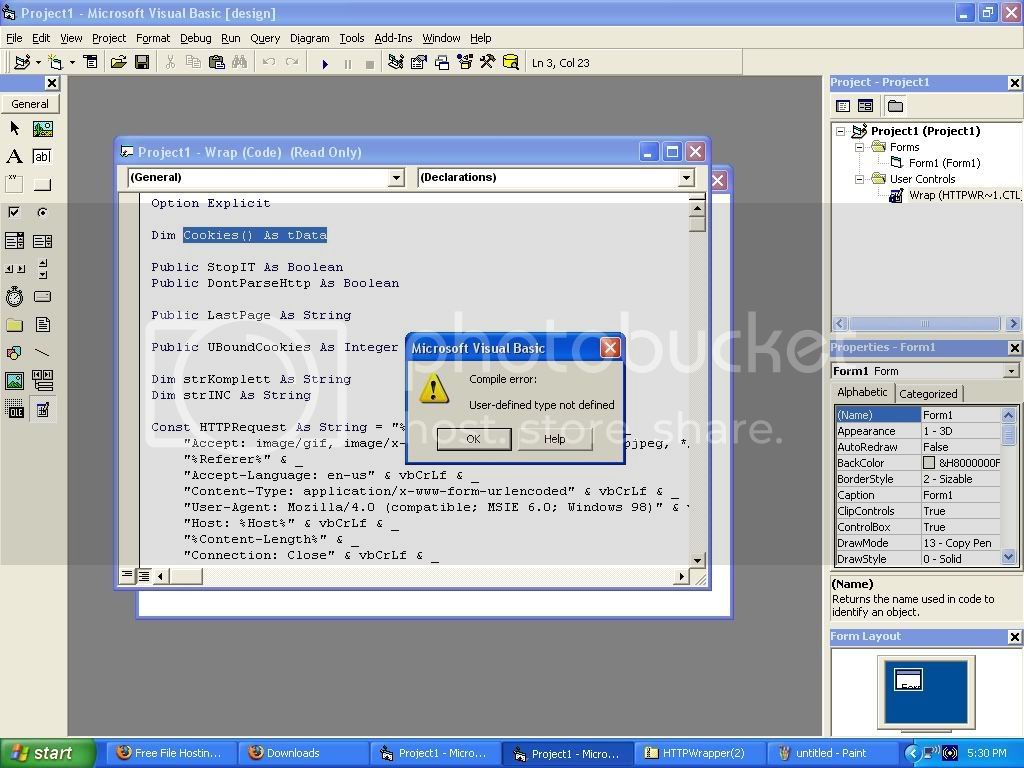The width and height of the screenshot is (1024, 768).
Task: Select the OptionButton control in toolbox
Action: [42, 213]
